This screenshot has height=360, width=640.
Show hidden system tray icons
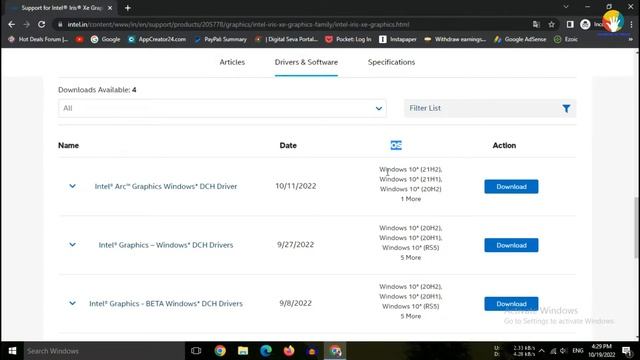coord(542,351)
